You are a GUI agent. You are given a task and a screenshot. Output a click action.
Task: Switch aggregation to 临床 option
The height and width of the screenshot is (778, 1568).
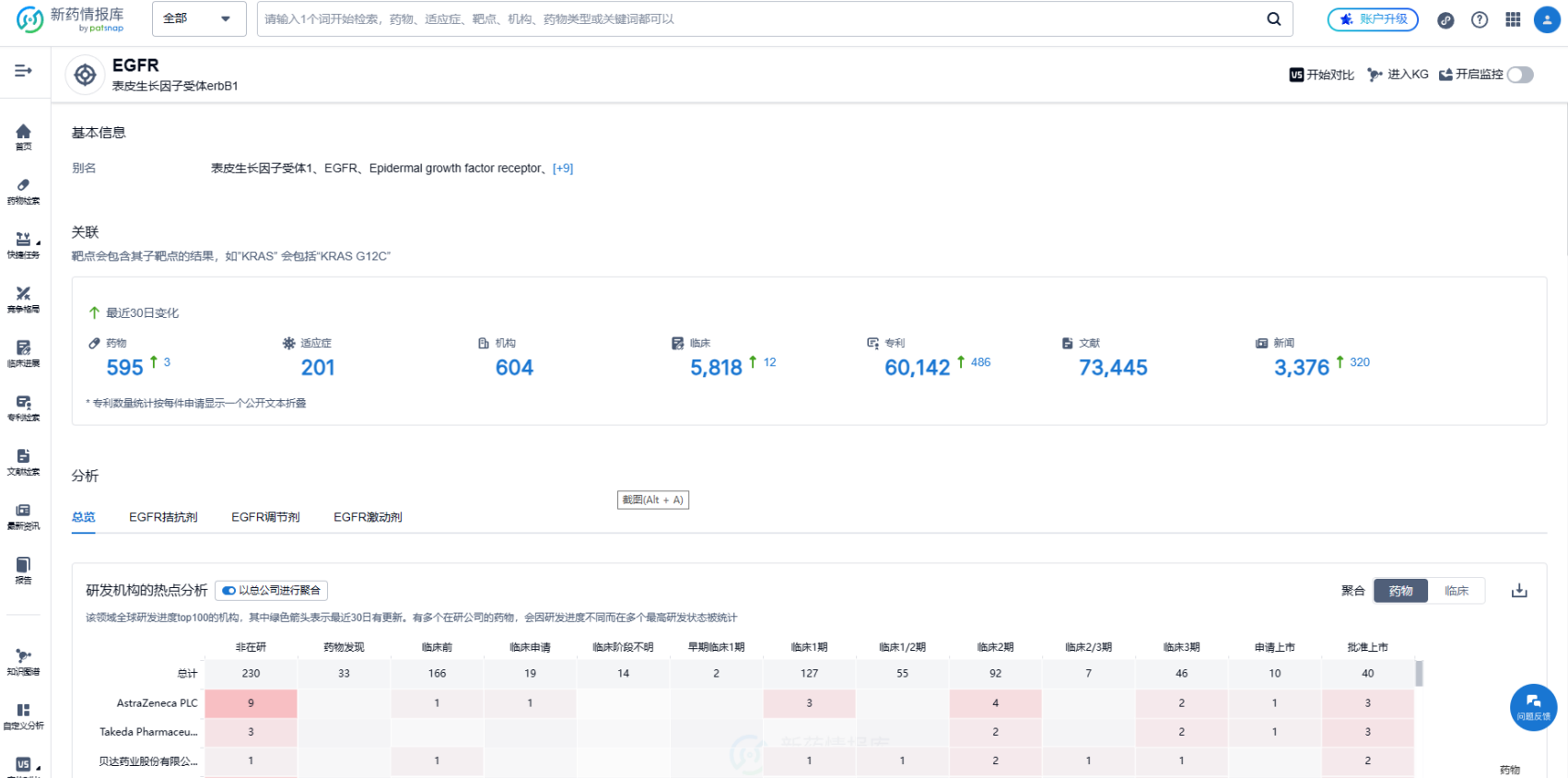[1456, 591]
